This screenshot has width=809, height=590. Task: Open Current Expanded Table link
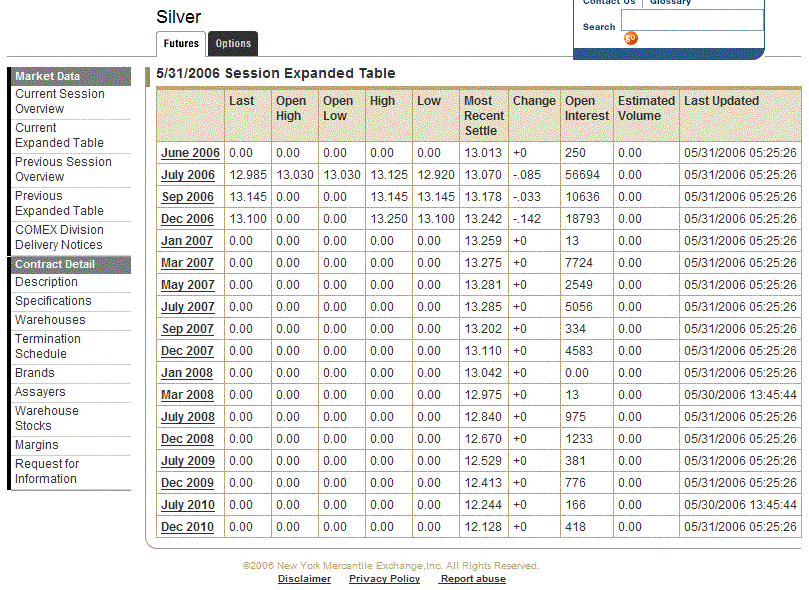(x=59, y=135)
